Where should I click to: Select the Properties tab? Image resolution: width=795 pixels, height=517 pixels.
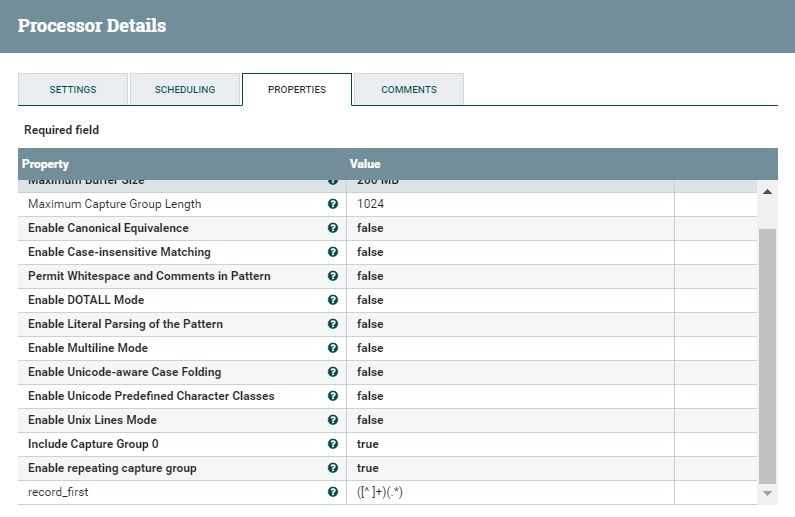point(297,89)
